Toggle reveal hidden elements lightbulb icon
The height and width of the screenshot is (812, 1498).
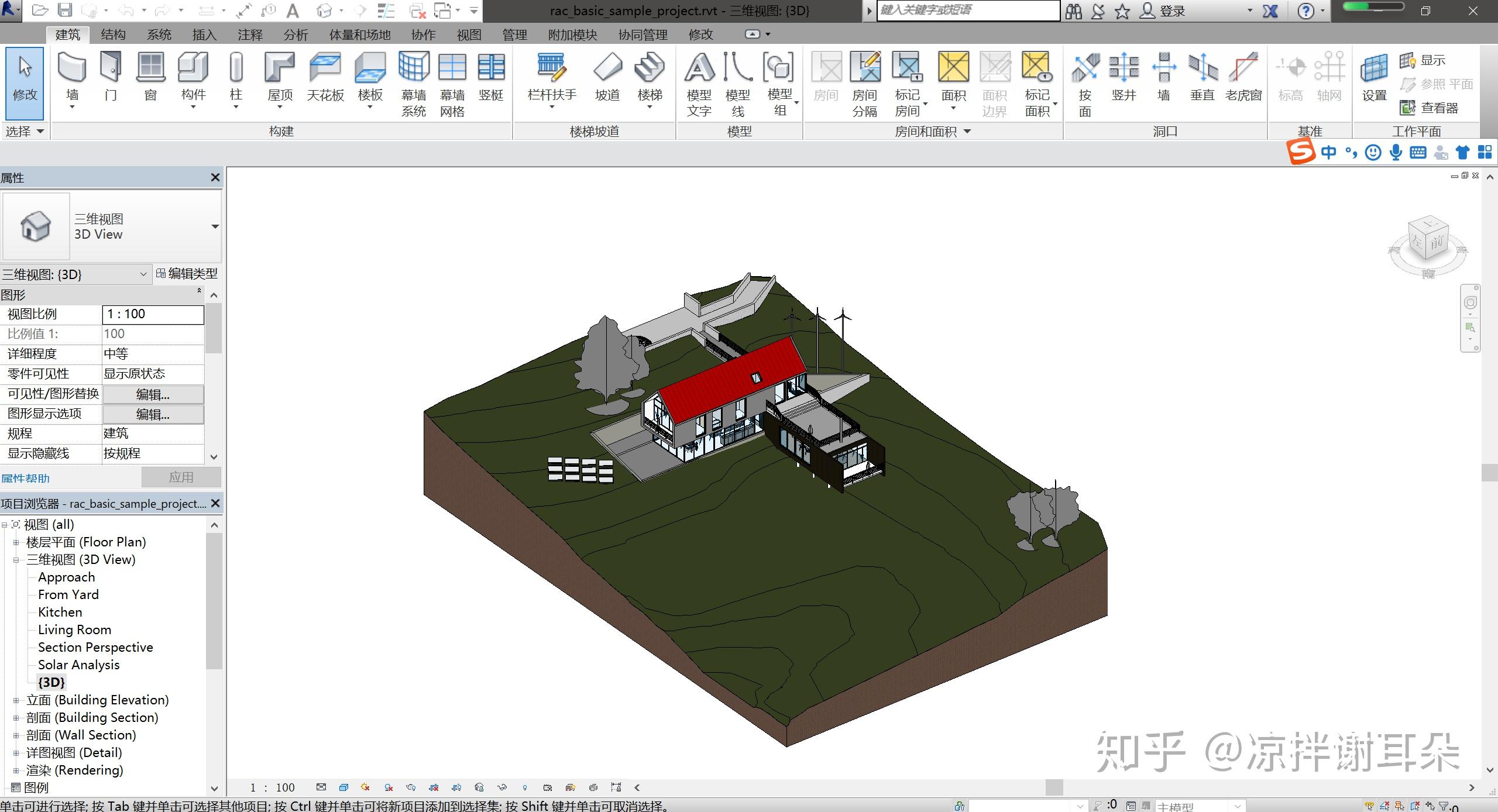coord(524,787)
